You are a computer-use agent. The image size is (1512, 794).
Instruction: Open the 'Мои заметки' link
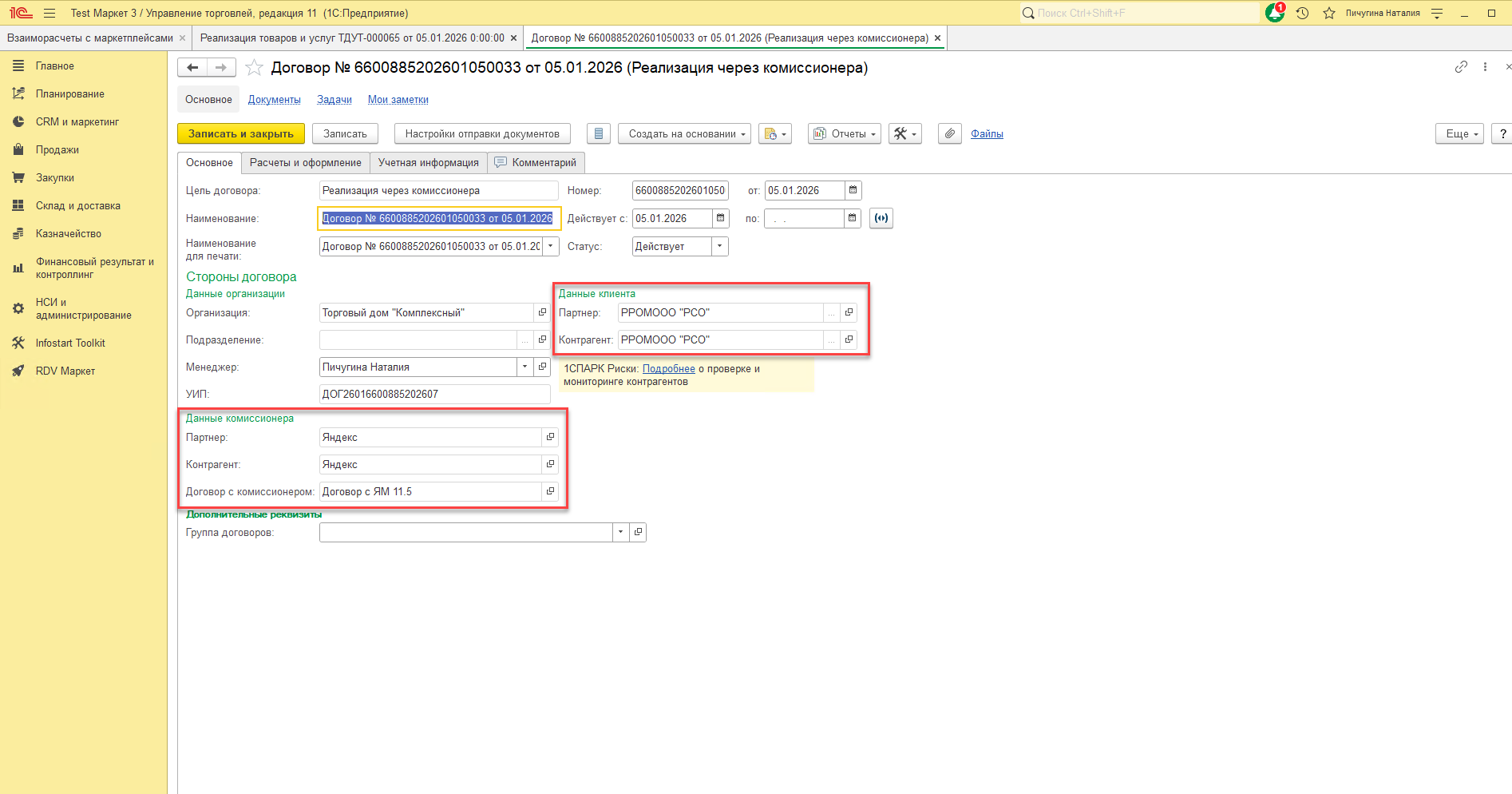pos(398,99)
